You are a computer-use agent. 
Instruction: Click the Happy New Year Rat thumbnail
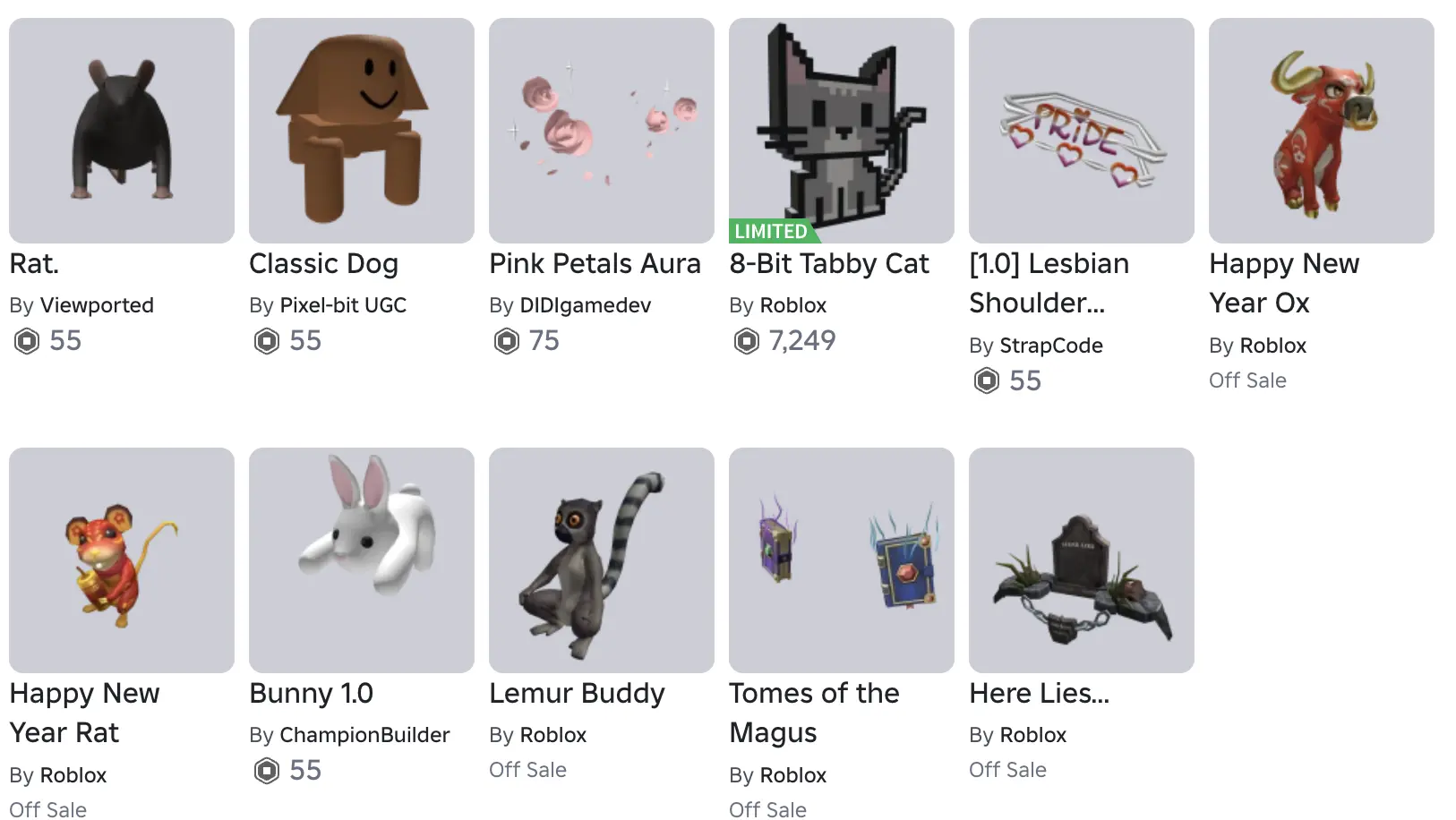122,560
